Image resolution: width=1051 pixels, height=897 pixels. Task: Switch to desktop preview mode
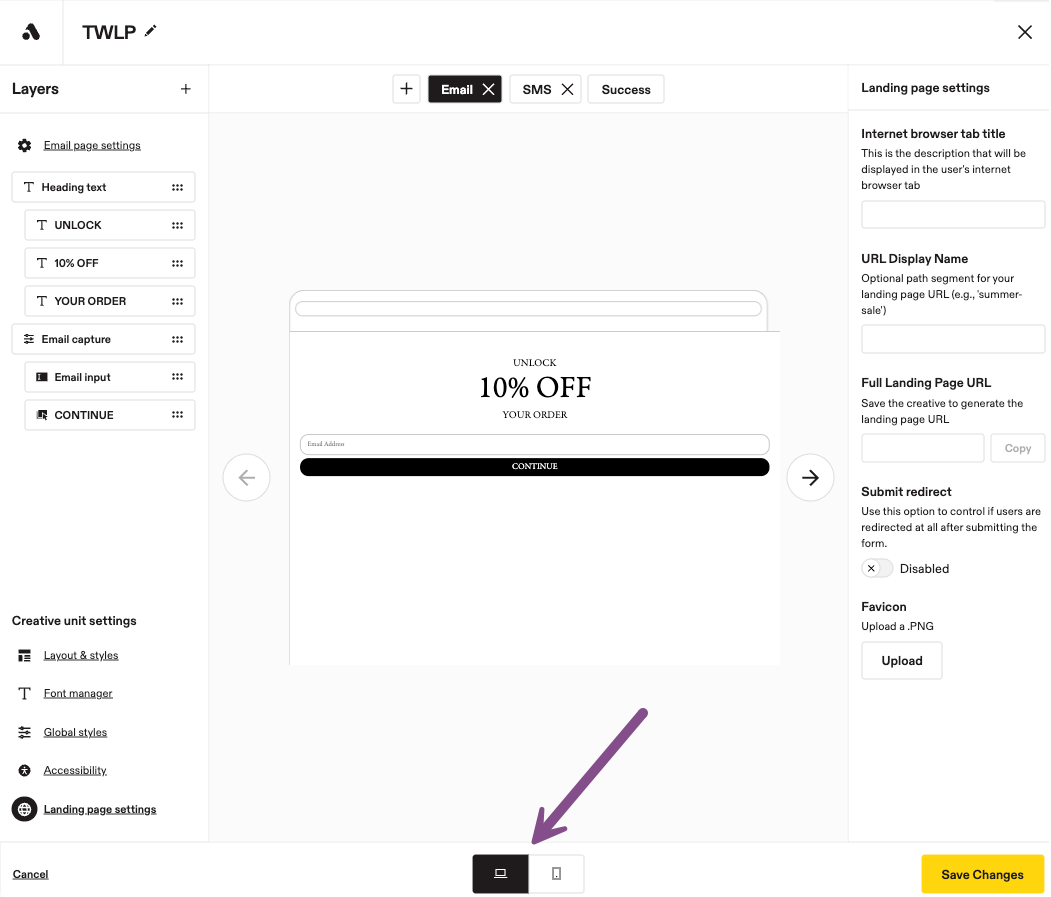coord(500,874)
